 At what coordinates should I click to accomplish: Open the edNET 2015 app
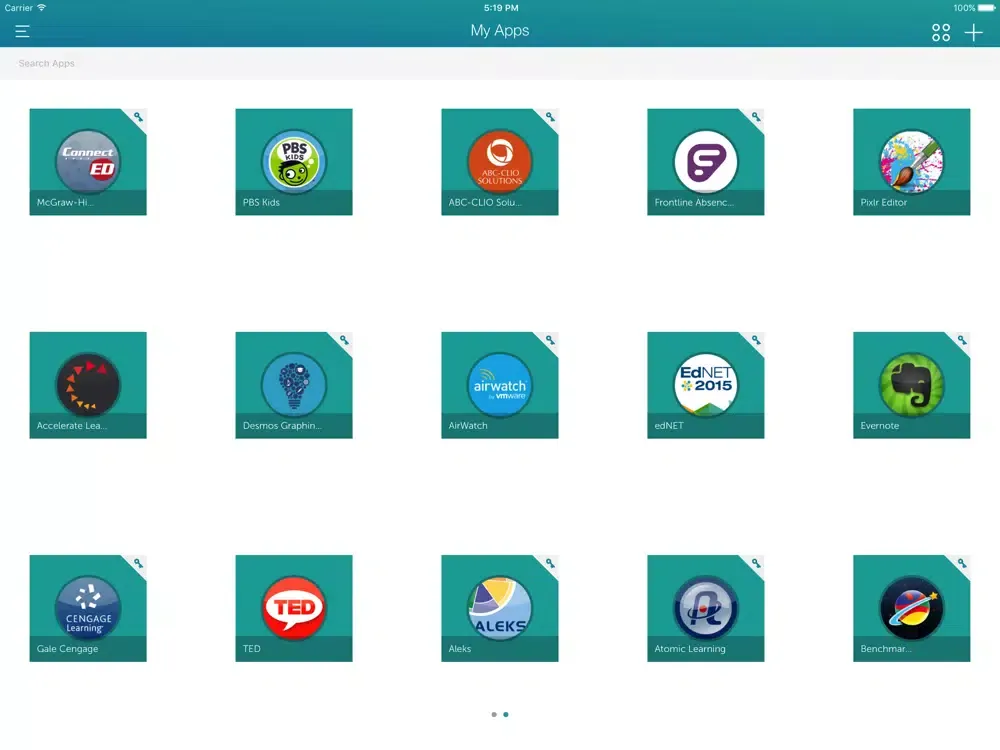(x=705, y=384)
